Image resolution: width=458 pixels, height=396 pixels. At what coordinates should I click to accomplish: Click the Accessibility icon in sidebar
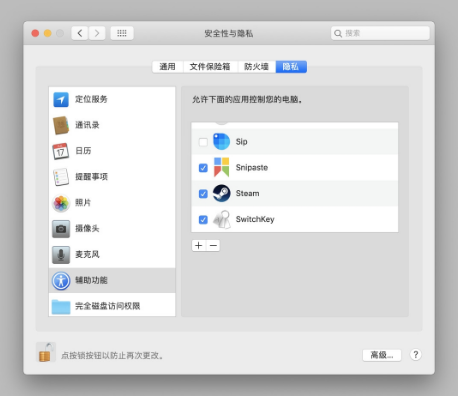point(61,281)
